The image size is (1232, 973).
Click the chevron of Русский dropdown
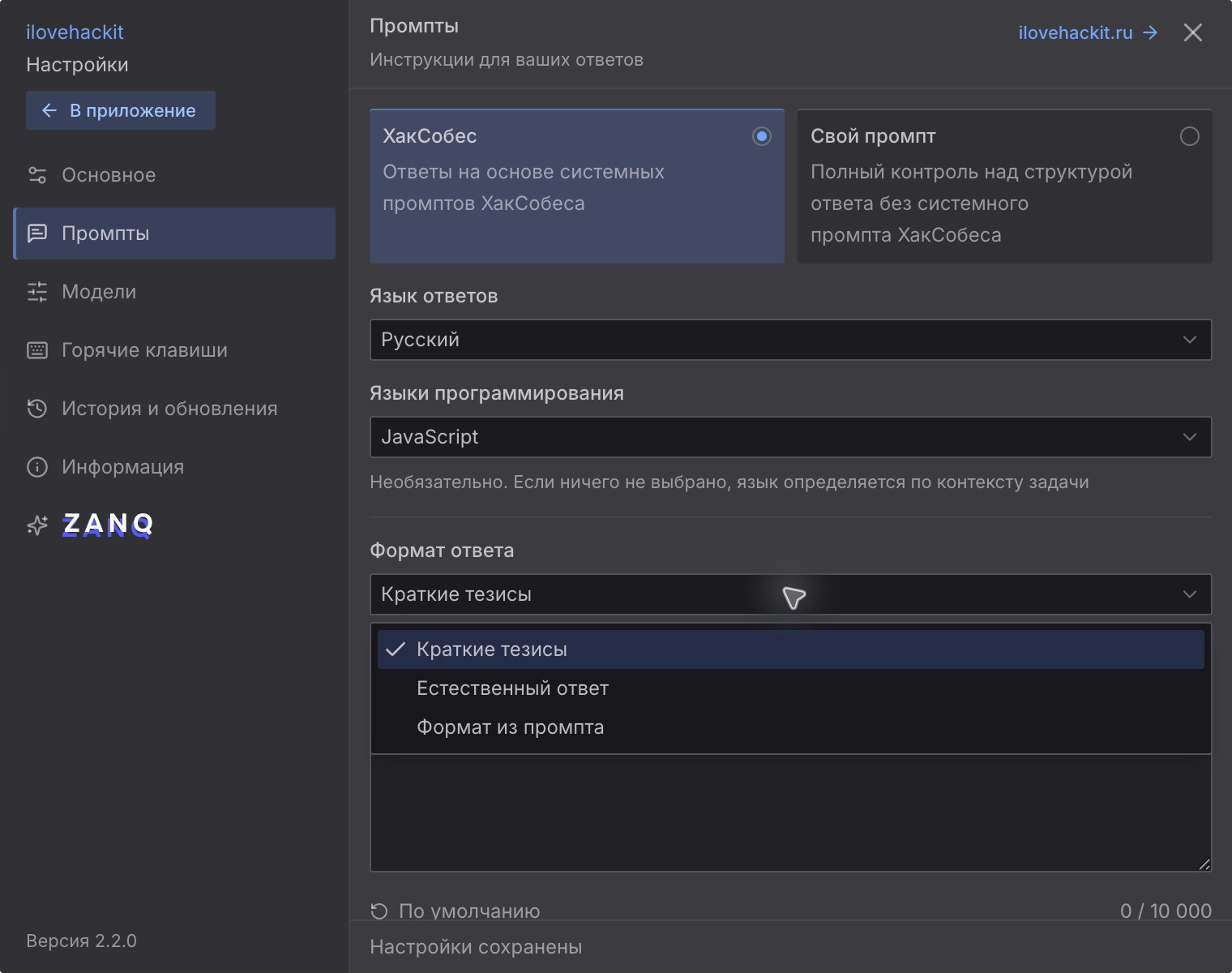1189,340
